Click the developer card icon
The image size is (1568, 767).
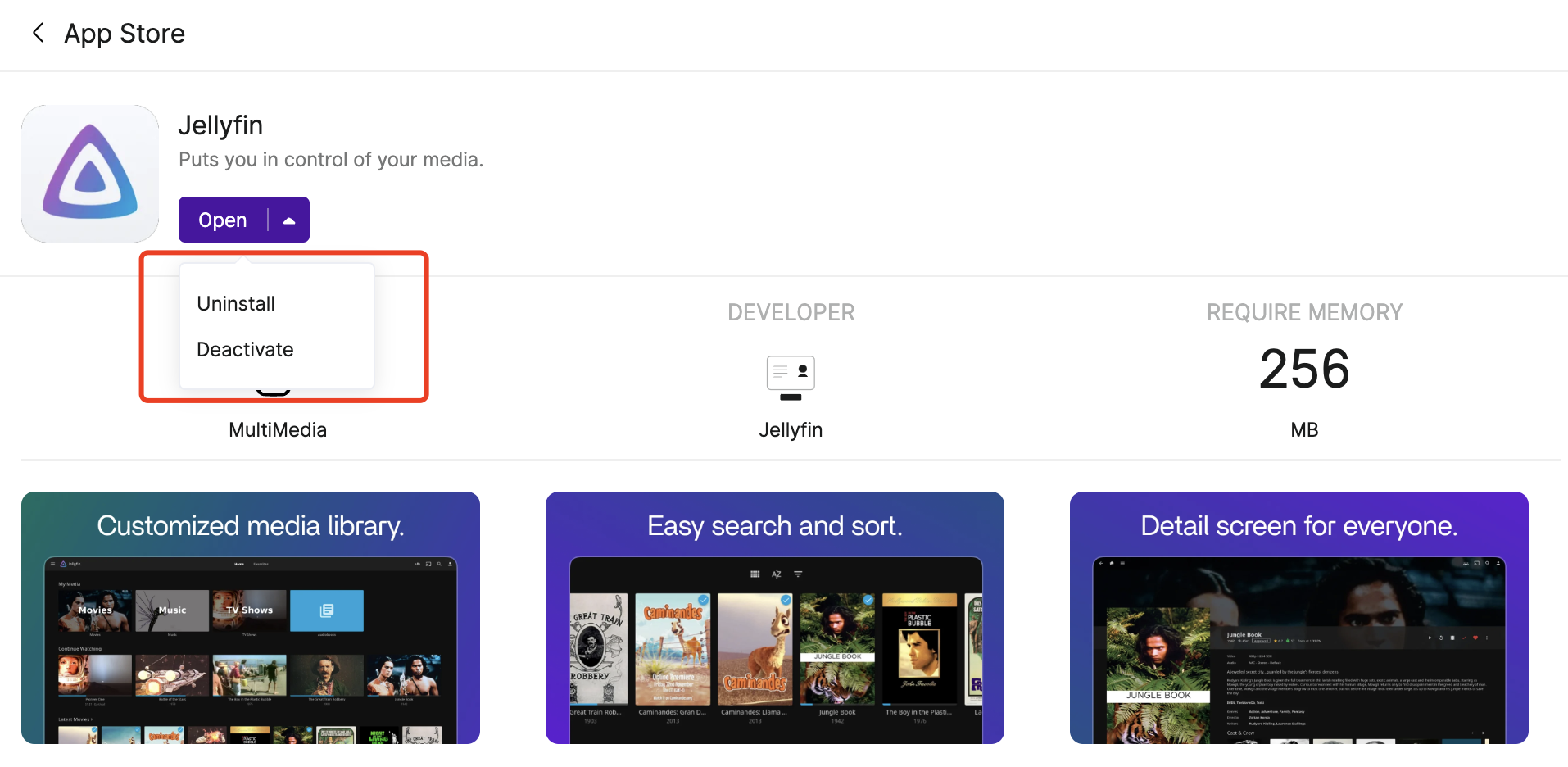point(791,378)
